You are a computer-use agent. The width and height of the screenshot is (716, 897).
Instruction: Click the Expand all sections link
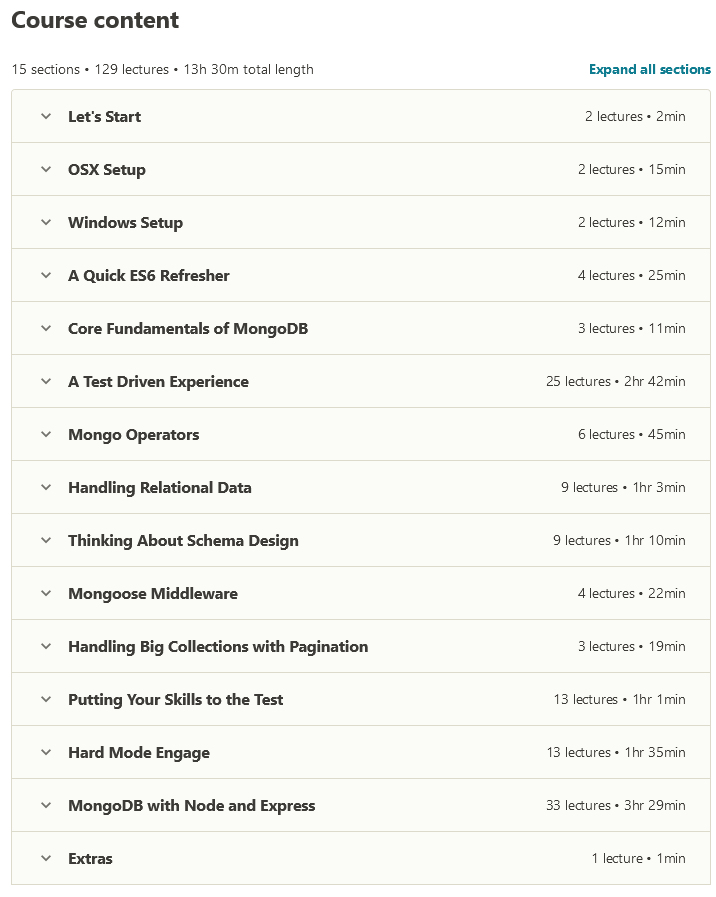(x=649, y=70)
